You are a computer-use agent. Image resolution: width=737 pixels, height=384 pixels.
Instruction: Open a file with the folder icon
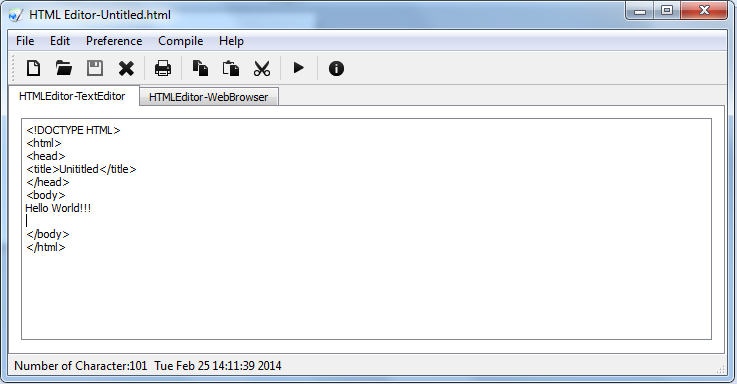coord(63,68)
